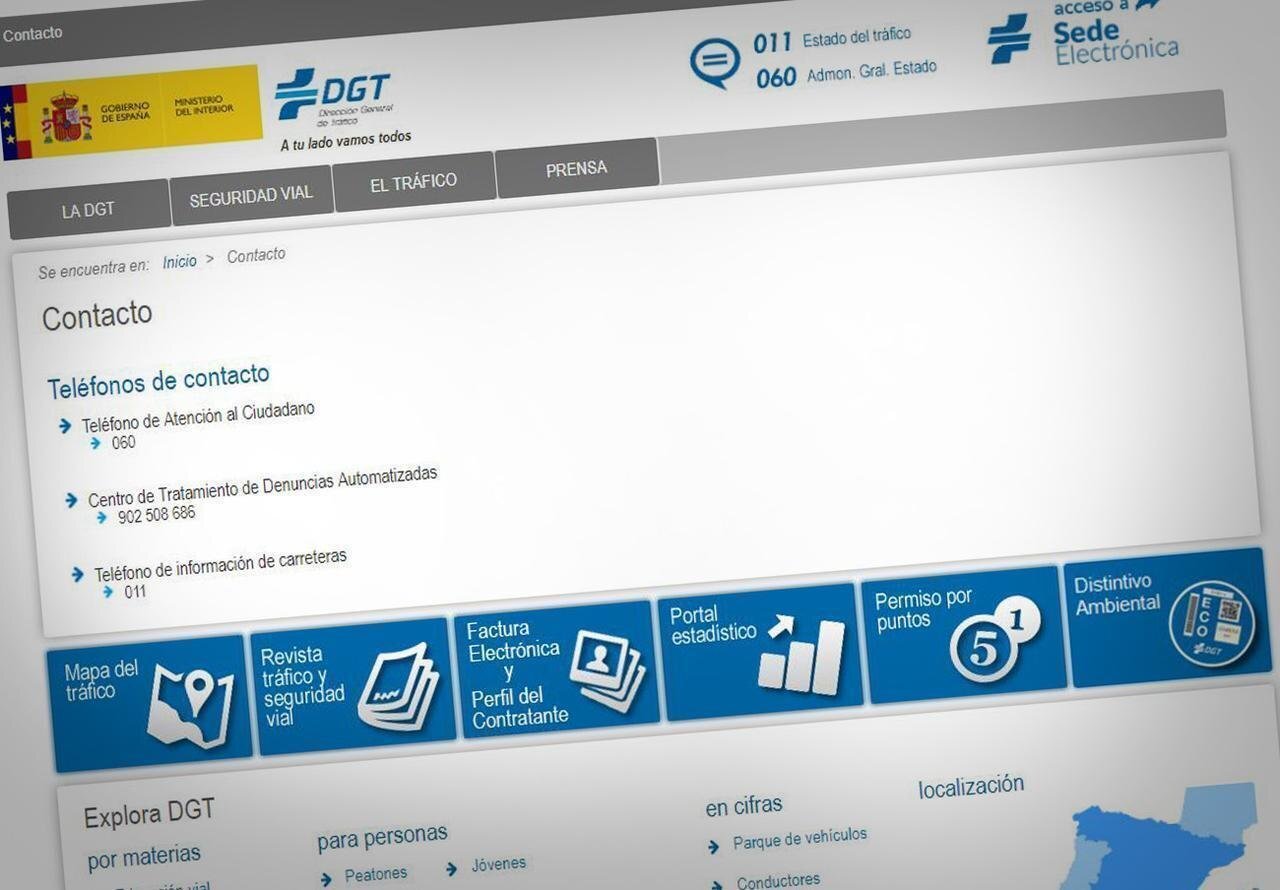Select the LA DGT menu tab
The width and height of the screenshot is (1280, 890).
(x=88, y=210)
